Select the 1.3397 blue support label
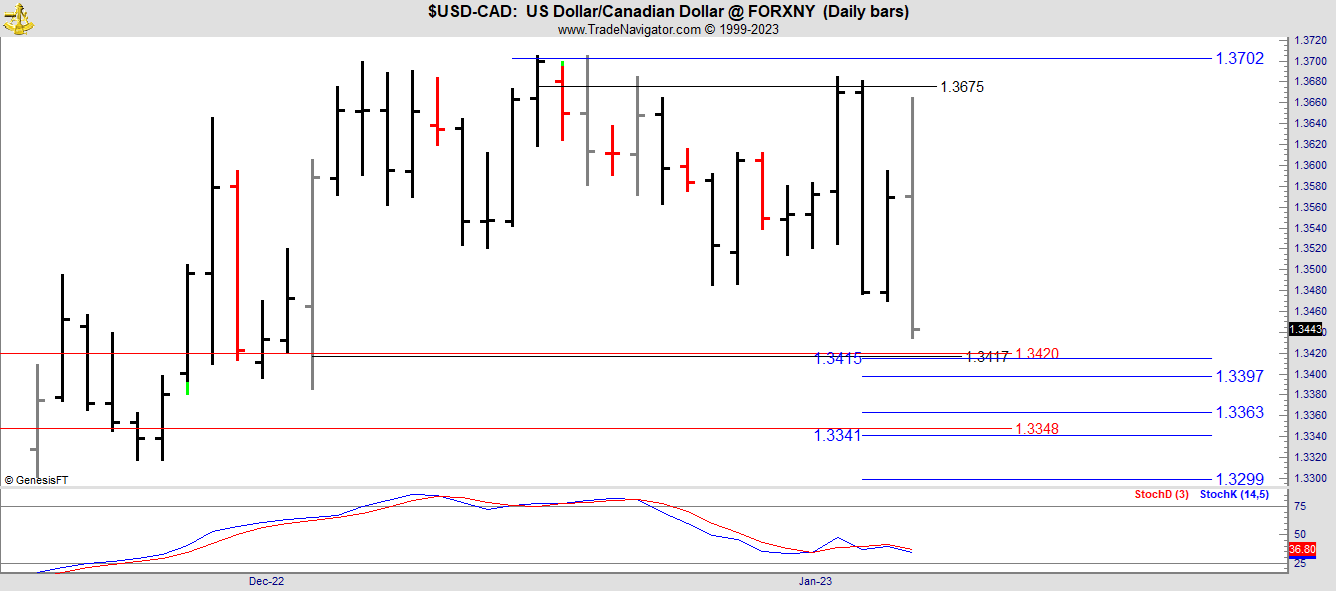Image resolution: width=1336 pixels, height=591 pixels. (1239, 376)
